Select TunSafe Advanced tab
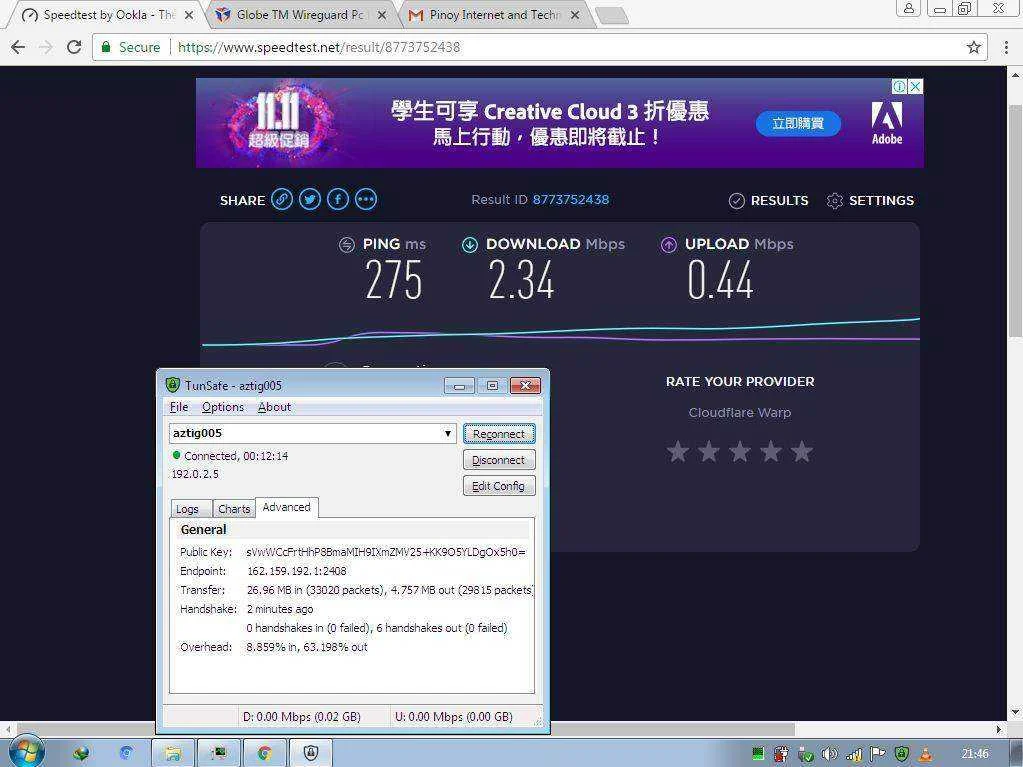Screen dimensions: 1023x767 pyautogui.click(x=286, y=507)
